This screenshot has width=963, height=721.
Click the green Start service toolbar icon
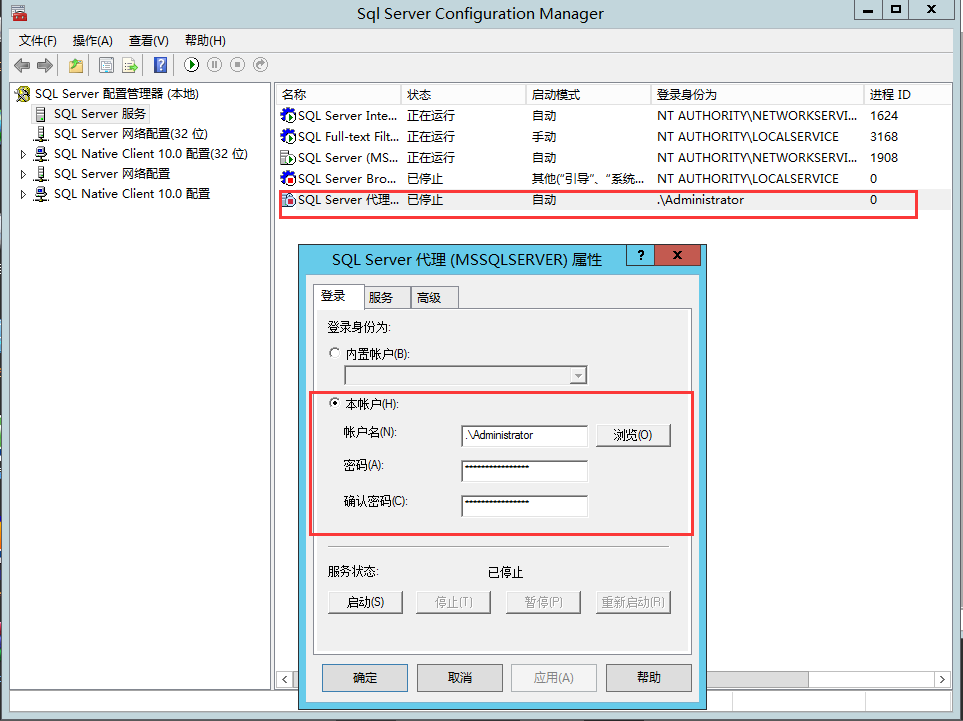(x=191, y=65)
